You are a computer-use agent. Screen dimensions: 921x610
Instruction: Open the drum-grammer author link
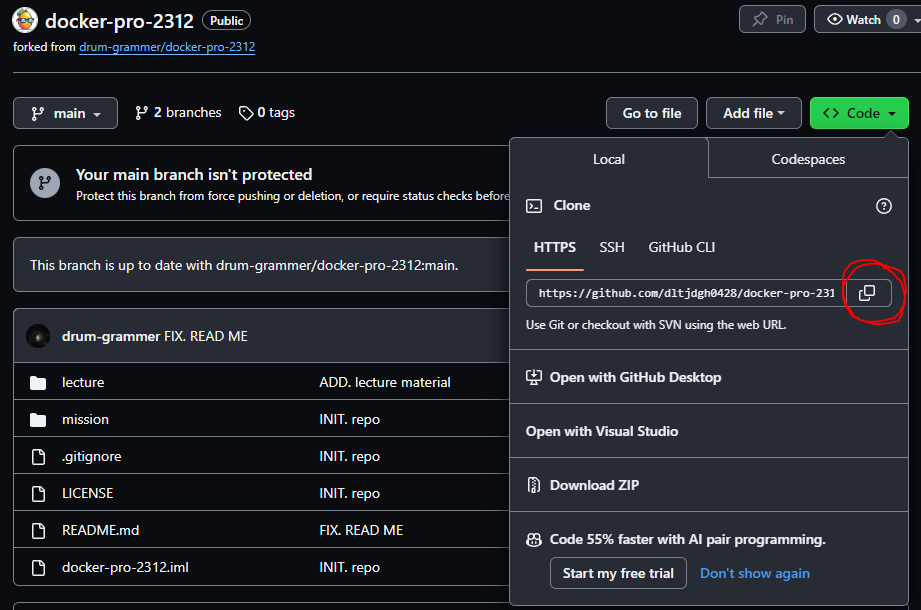click(x=111, y=336)
